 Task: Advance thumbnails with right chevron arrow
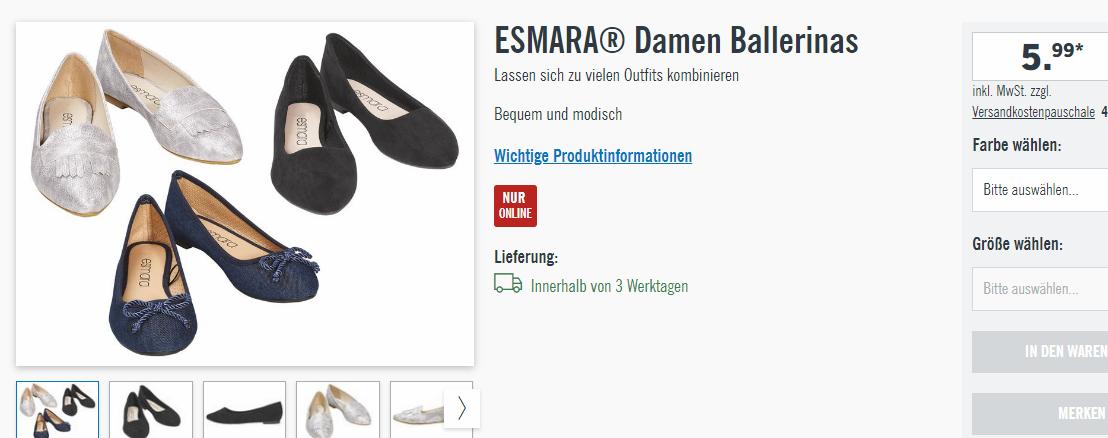click(462, 408)
